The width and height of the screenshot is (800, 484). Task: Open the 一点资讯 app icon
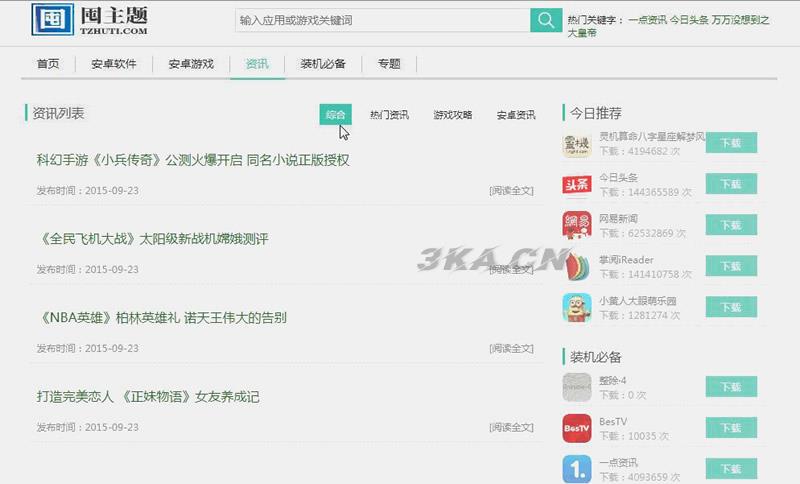click(577, 469)
